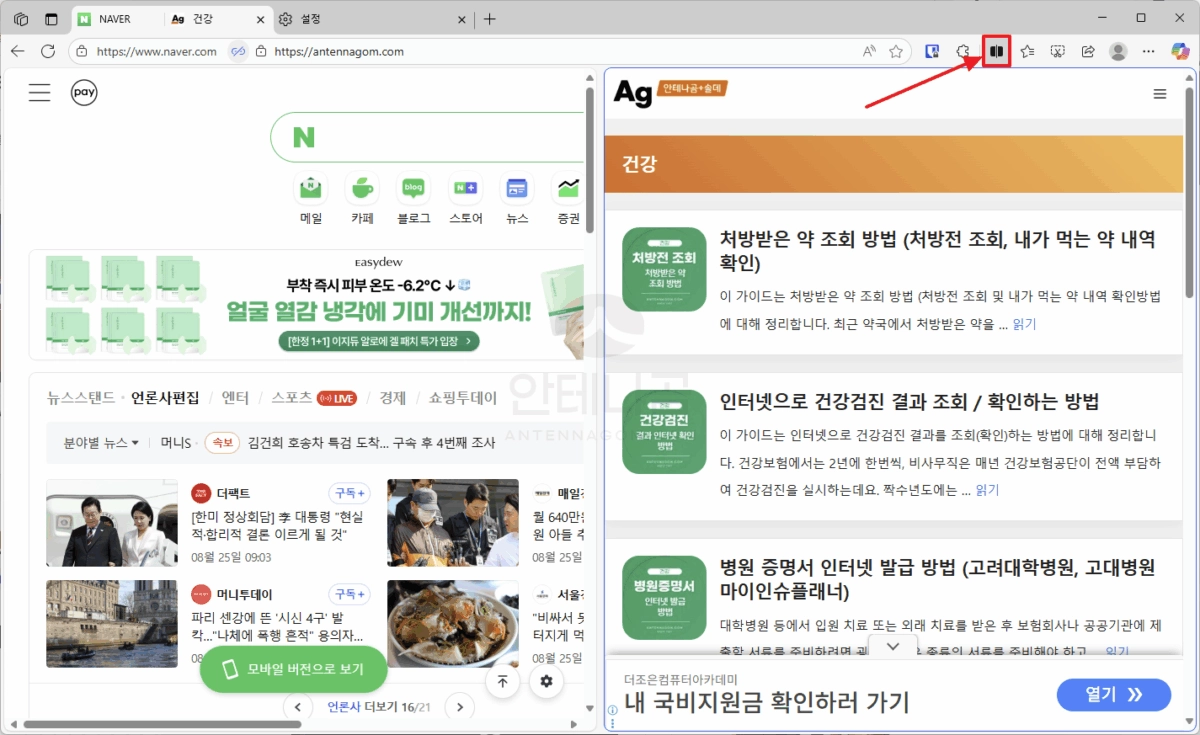Click the scroll-to-top arrow button

[x=502, y=681]
